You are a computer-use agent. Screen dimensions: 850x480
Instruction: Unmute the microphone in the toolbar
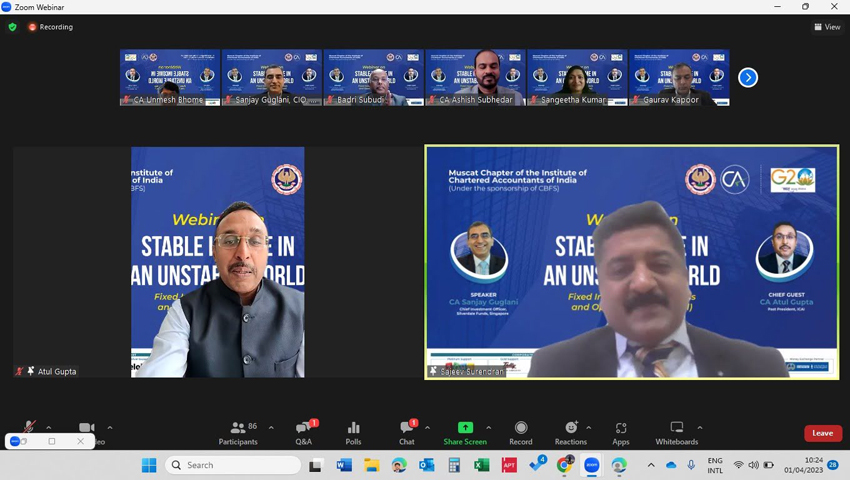[29, 428]
